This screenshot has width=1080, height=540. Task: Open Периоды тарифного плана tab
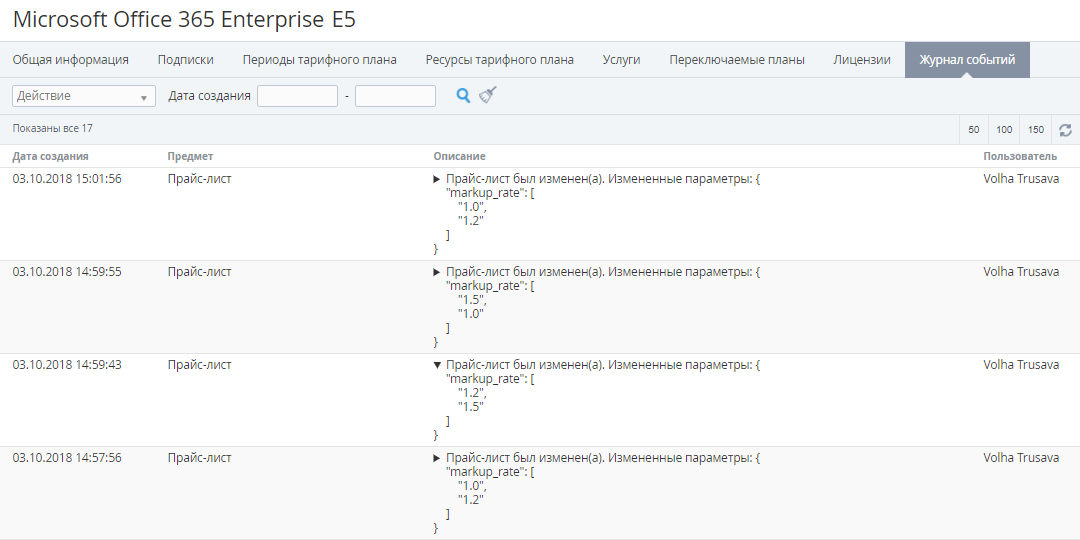320,60
